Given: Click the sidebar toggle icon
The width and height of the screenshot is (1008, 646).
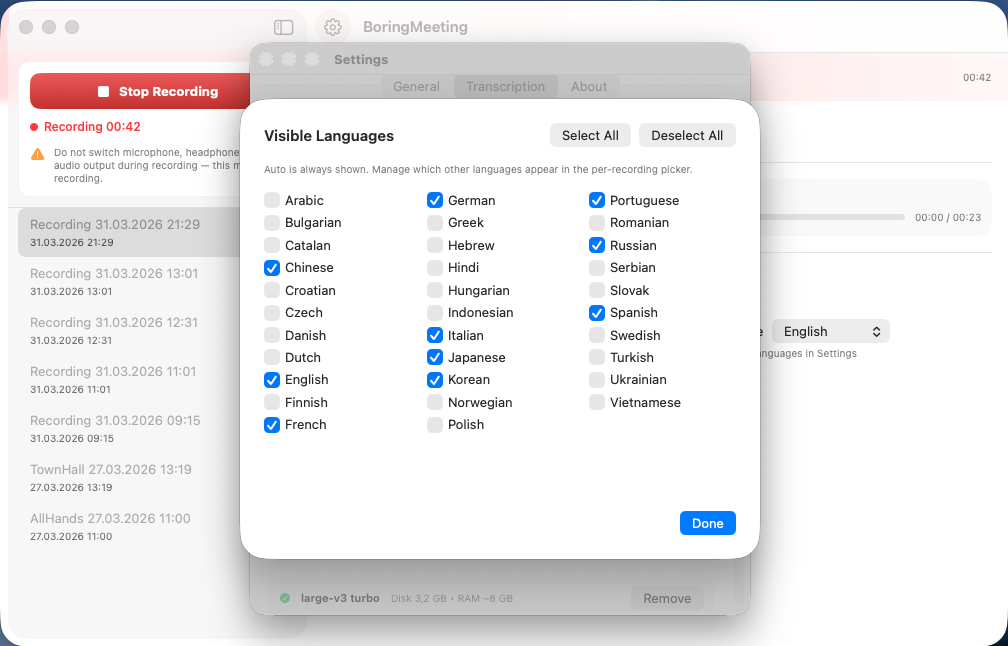Looking at the screenshot, I should [283, 28].
